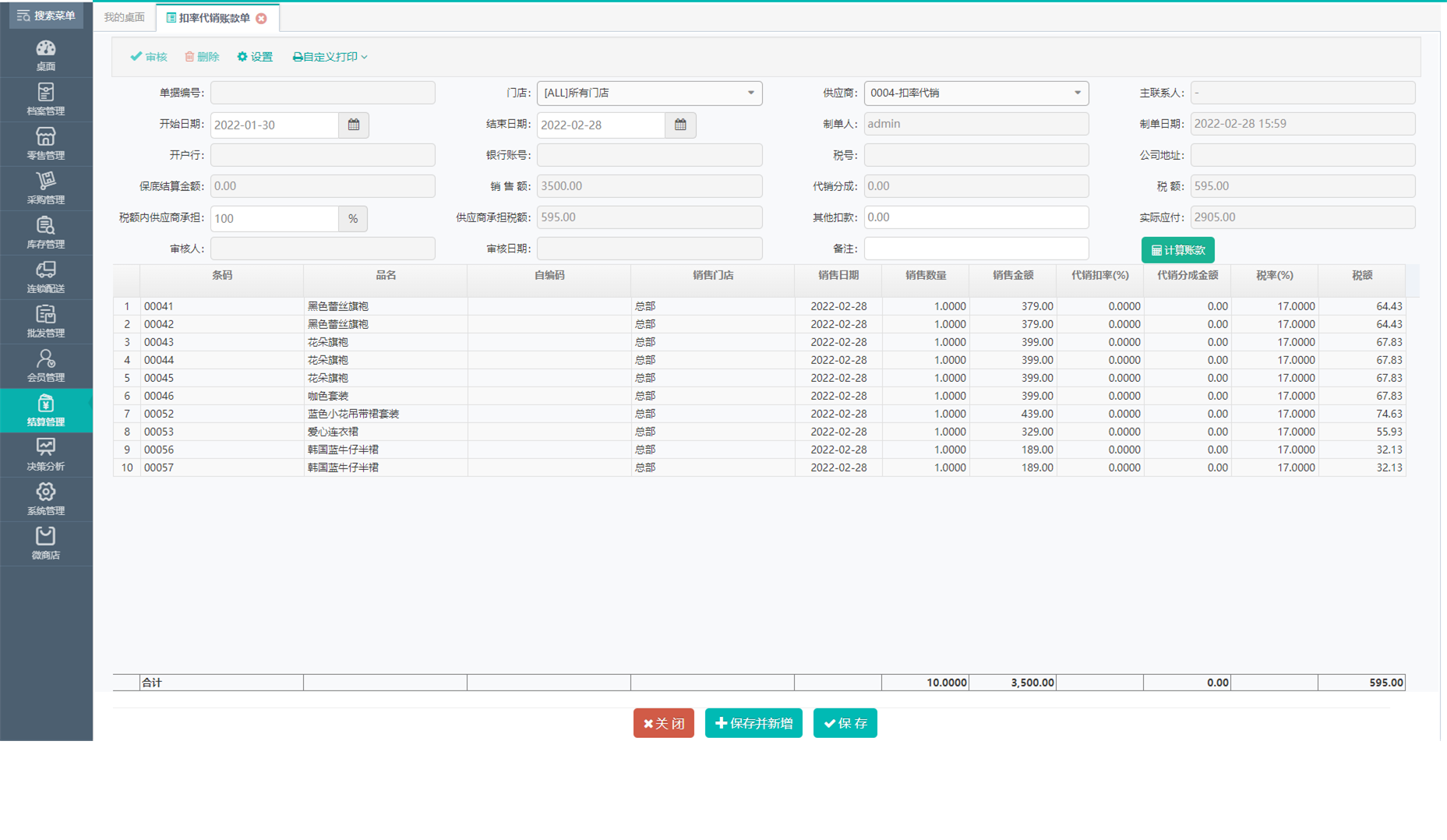Select row 蓝色小花吊带裙套装
The width and height of the screenshot is (1447, 840).
759,414
